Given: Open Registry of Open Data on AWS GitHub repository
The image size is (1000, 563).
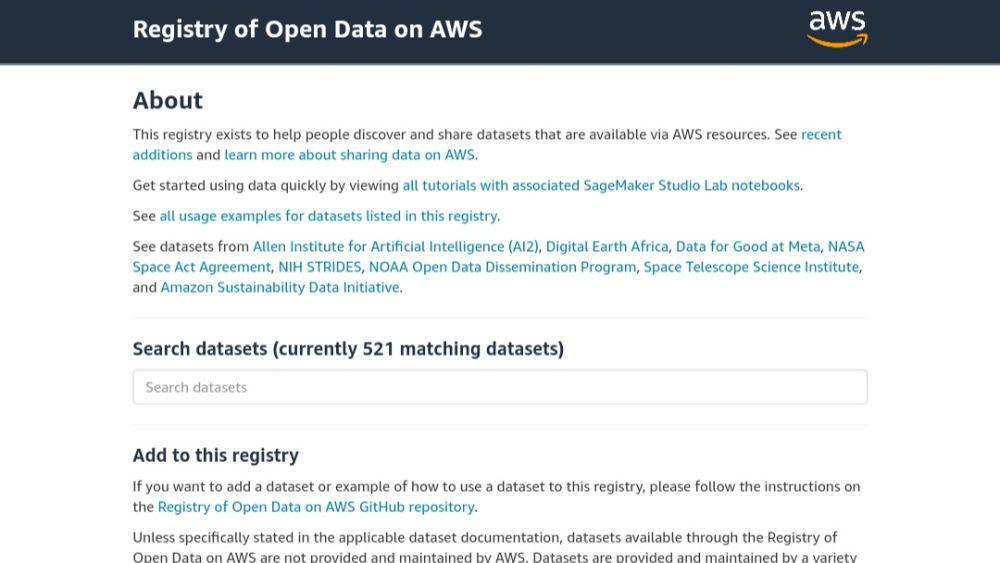Looking at the screenshot, I should click(x=316, y=507).
